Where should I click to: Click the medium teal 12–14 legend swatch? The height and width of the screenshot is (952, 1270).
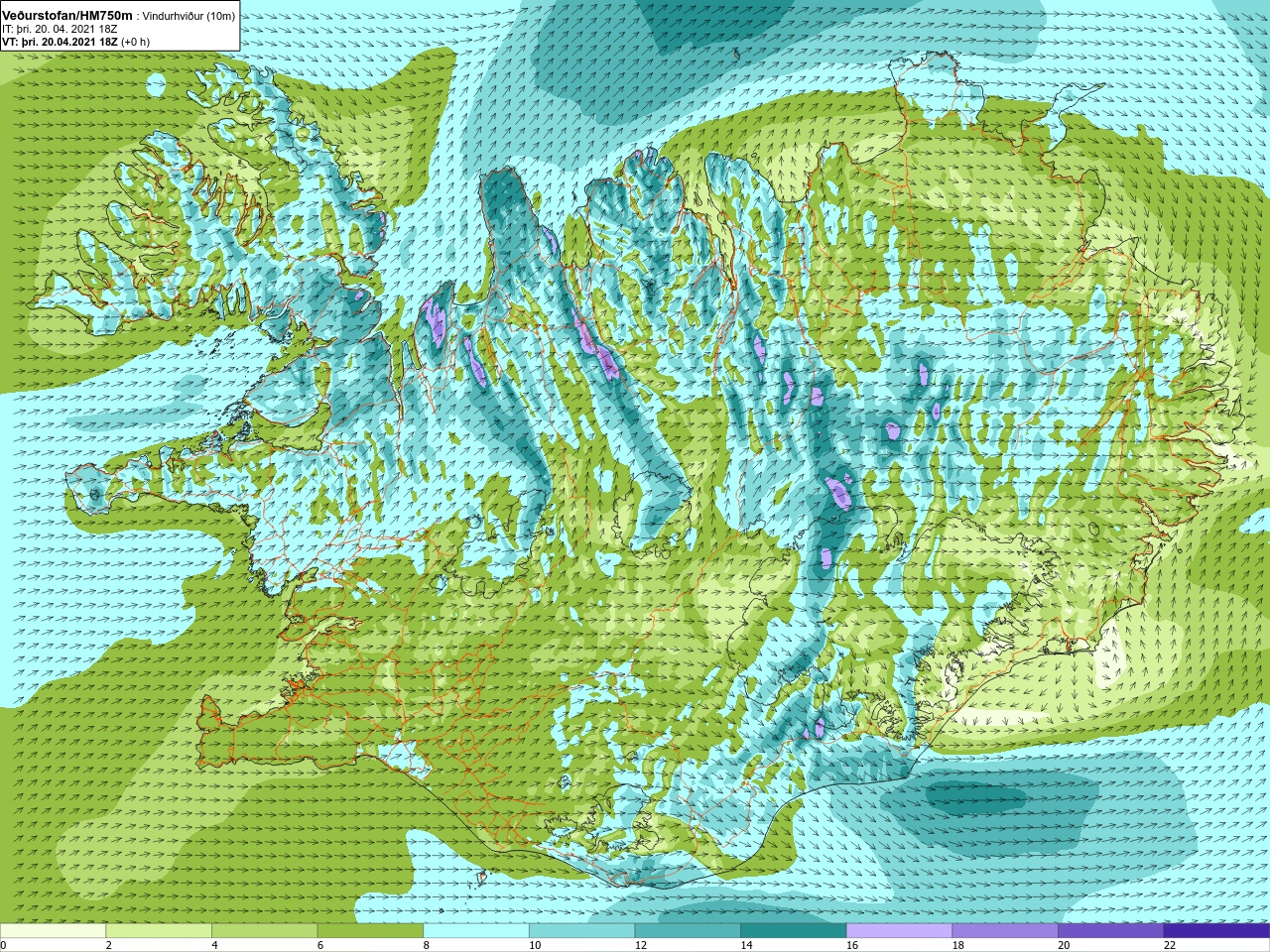688,931
